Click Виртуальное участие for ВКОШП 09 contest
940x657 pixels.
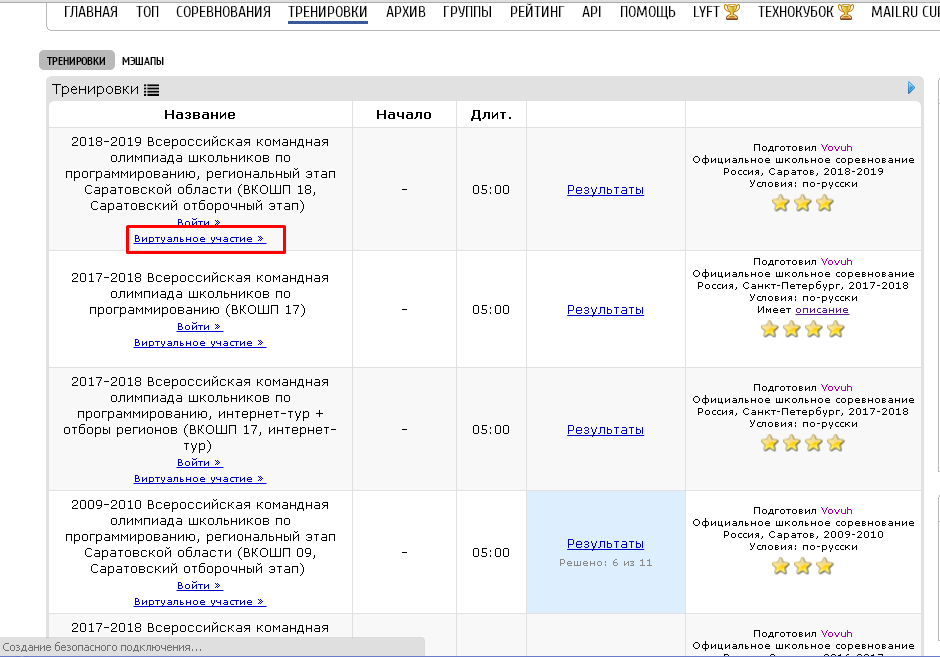pyautogui.click(x=200, y=602)
